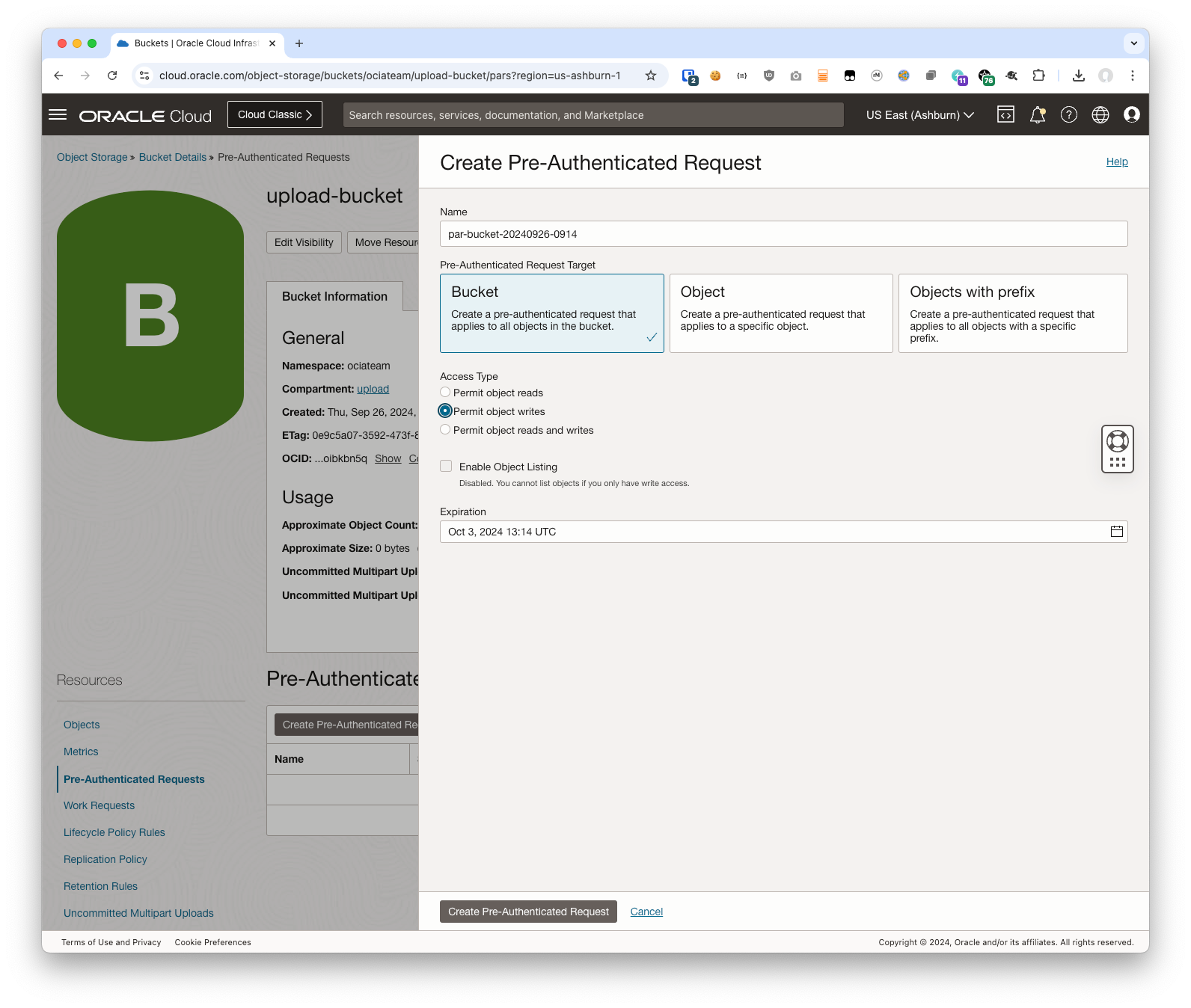
Task: Open the notifications bell
Action: tap(1037, 114)
